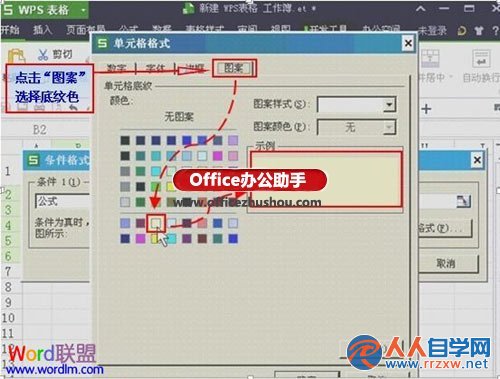
Task: Click the skin shirt icon in the top bar
Action: click(x=479, y=31)
